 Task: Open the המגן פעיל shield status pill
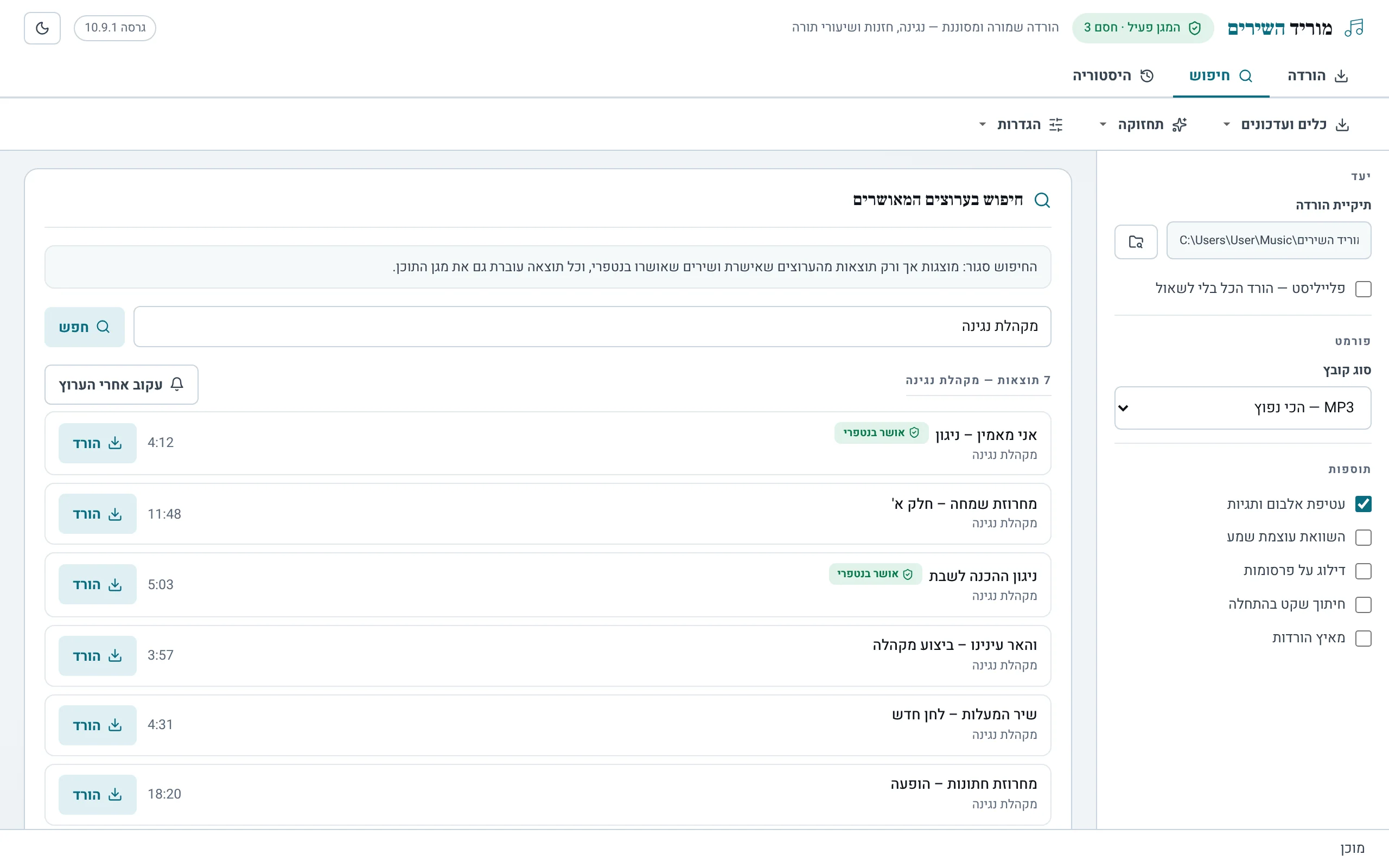(x=1142, y=28)
